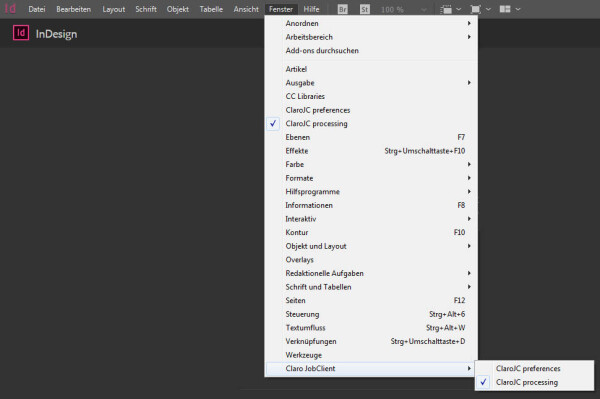Show the Informationen panel
Viewport: 600px width, 399px height.
[x=371, y=205]
